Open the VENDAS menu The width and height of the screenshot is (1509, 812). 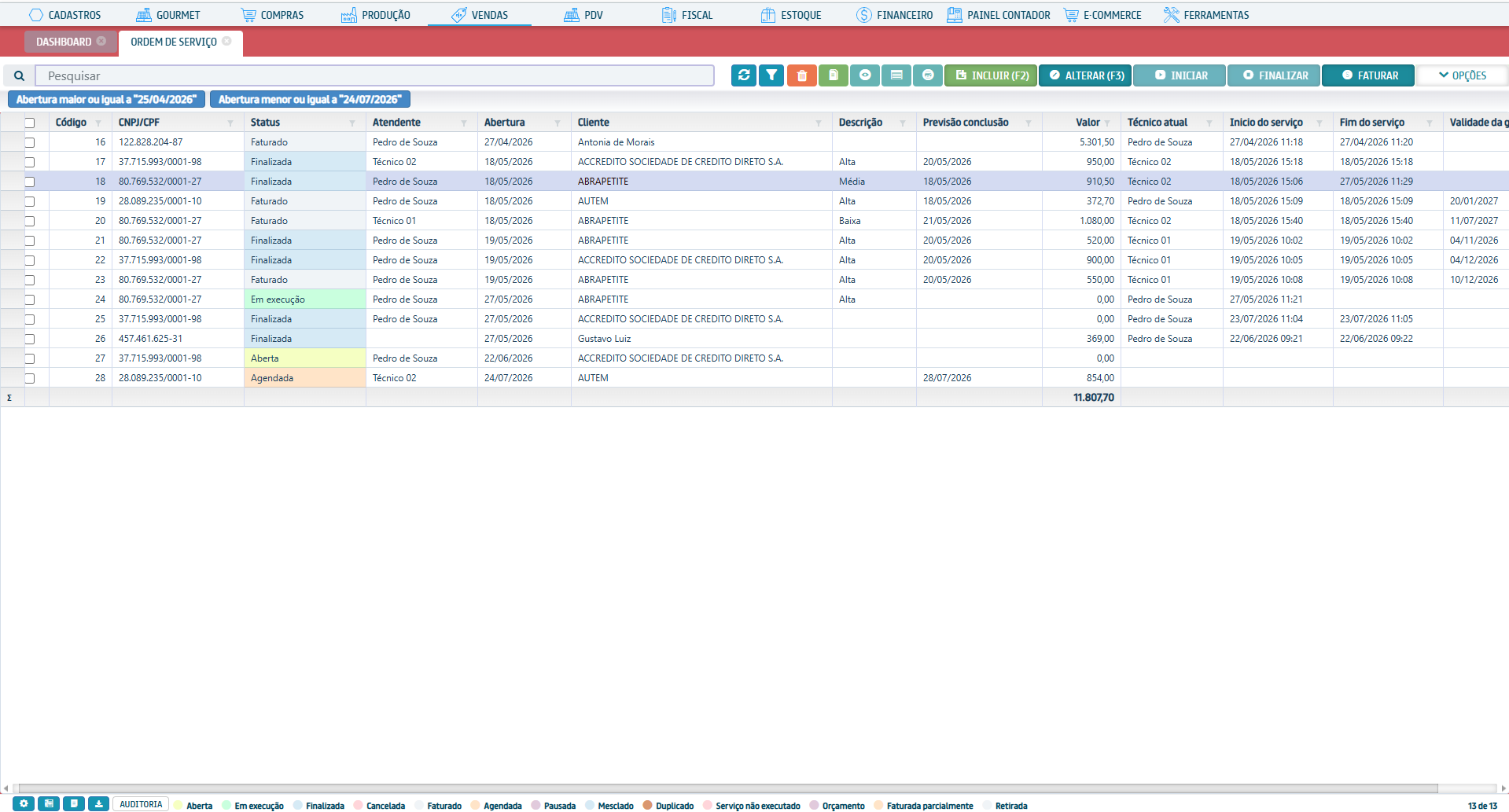480,15
